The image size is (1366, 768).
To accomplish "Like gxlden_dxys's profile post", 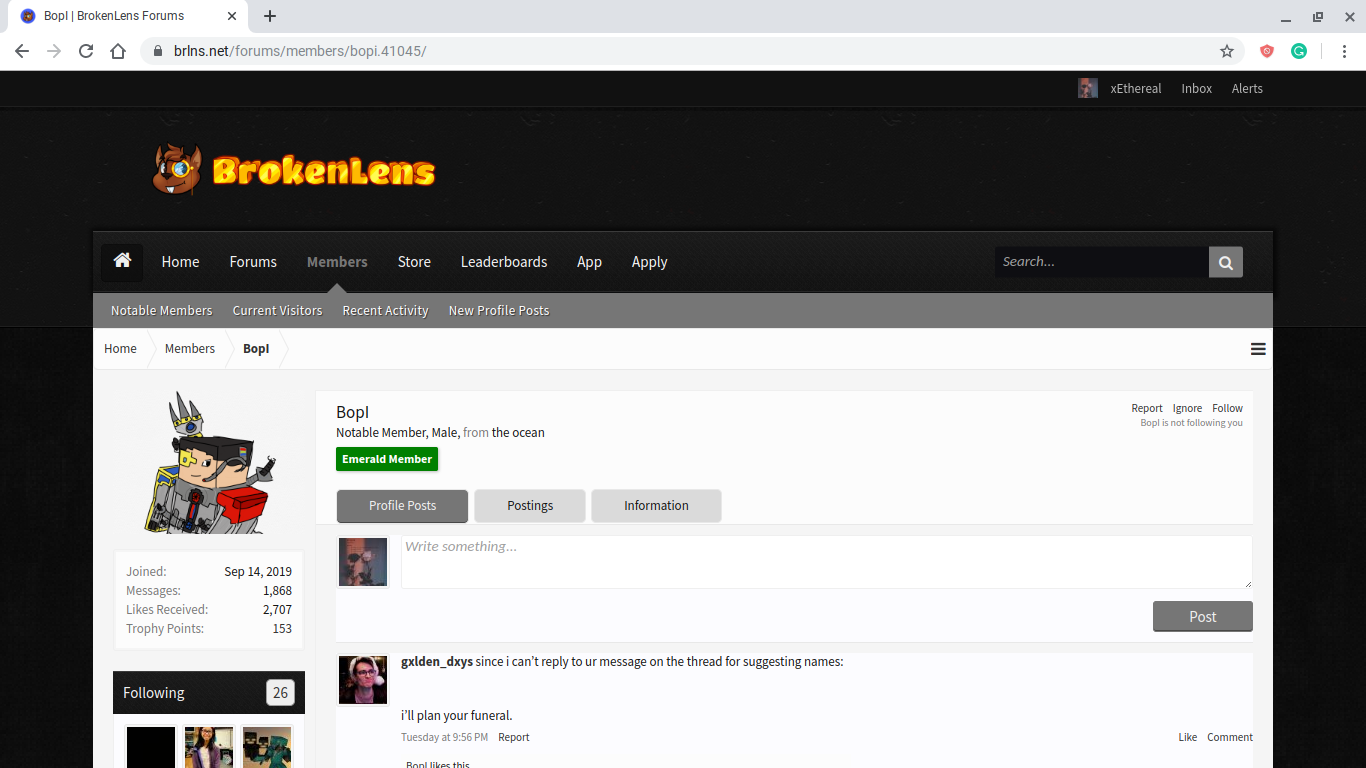I will coord(1187,737).
